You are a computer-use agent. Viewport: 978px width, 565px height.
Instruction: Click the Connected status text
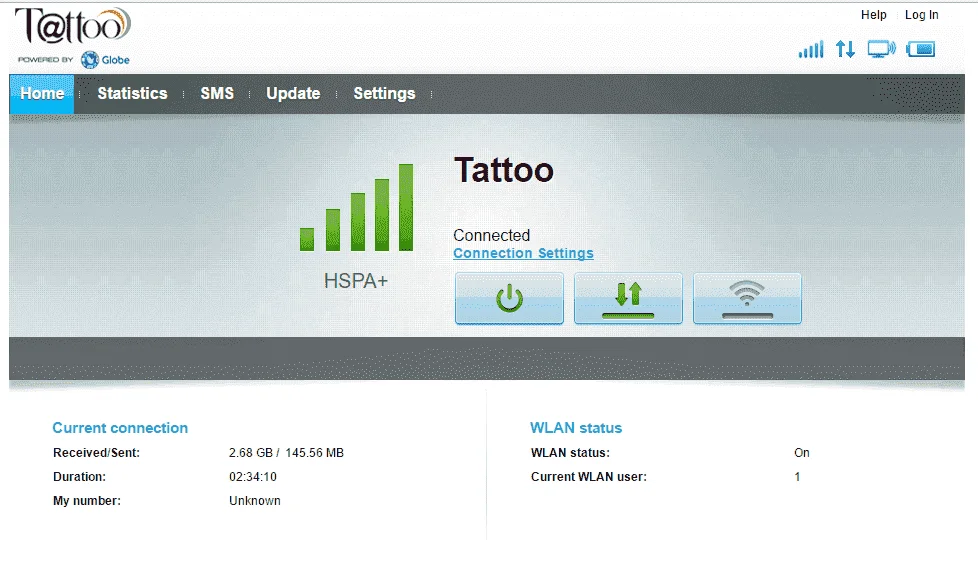click(x=491, y=235)
